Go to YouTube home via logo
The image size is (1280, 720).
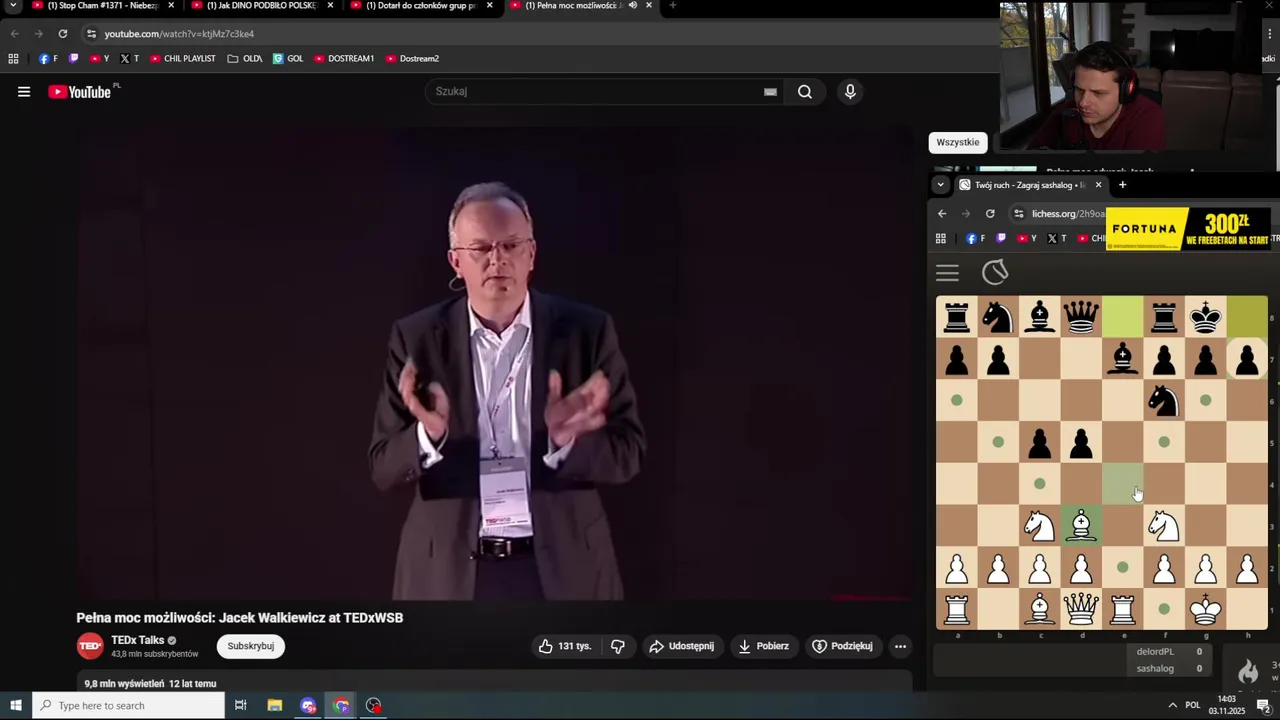tap(80, 92)
